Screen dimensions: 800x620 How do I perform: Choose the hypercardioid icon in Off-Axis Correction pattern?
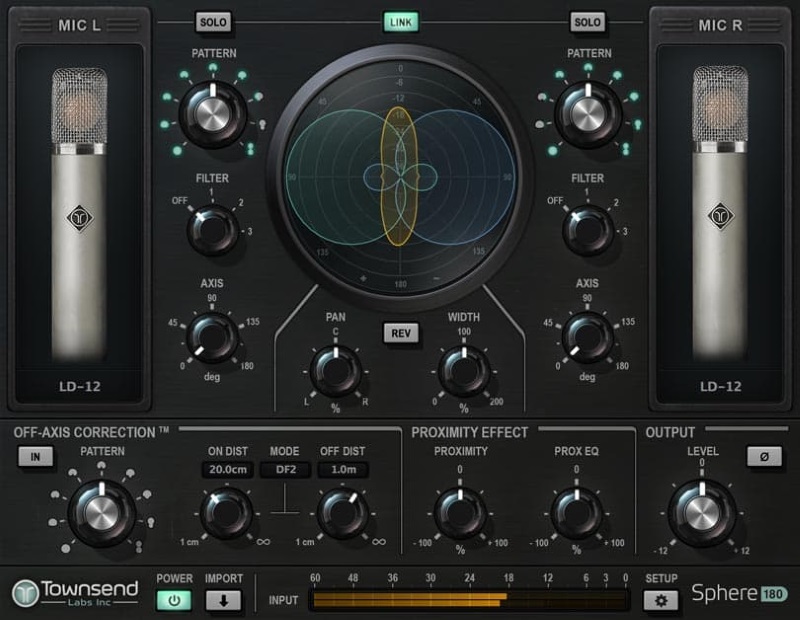[151, 522]
